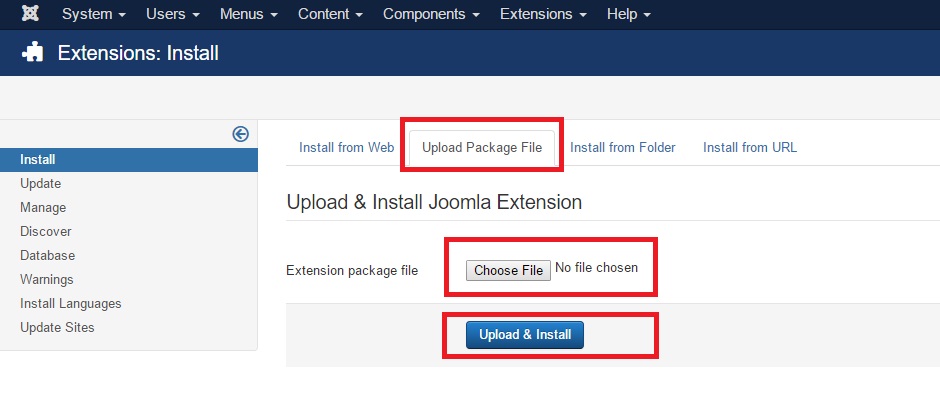Open the Extensions menu in top bar
940x401 pixels.
[543, 14]
